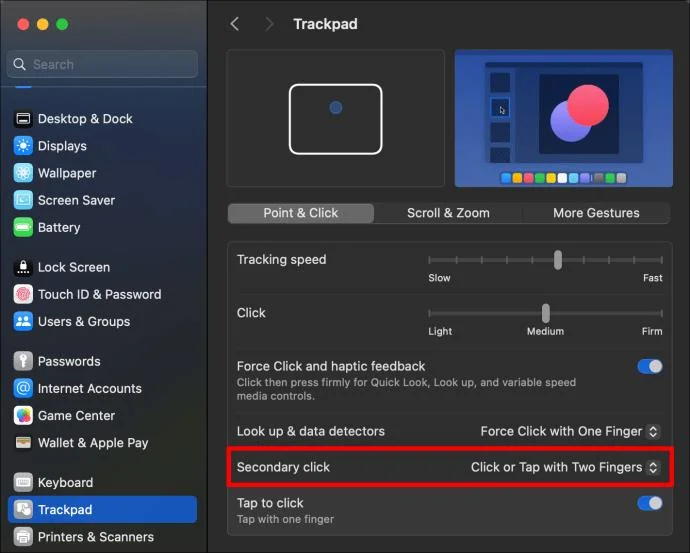Click the Displays sun icon
690x553 pixels.
tap(23, 146)
